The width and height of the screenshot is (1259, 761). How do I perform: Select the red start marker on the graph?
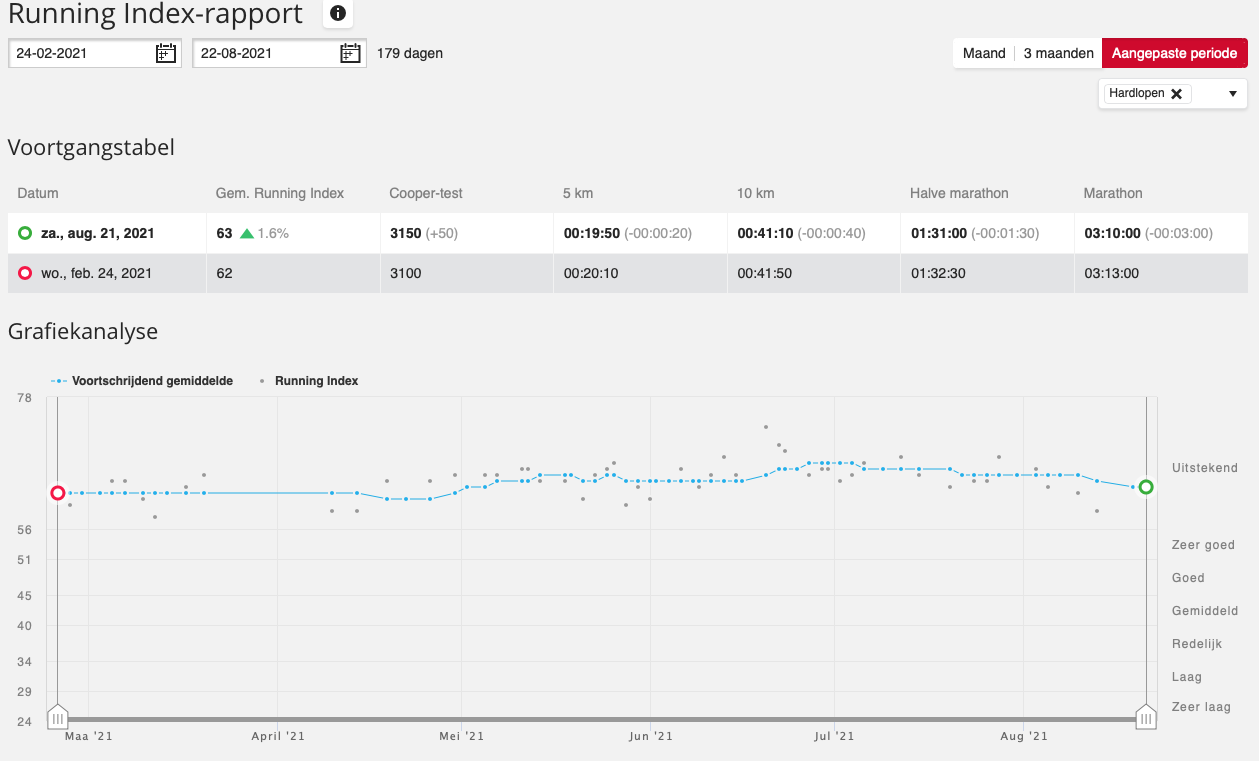tap(58, 493)
